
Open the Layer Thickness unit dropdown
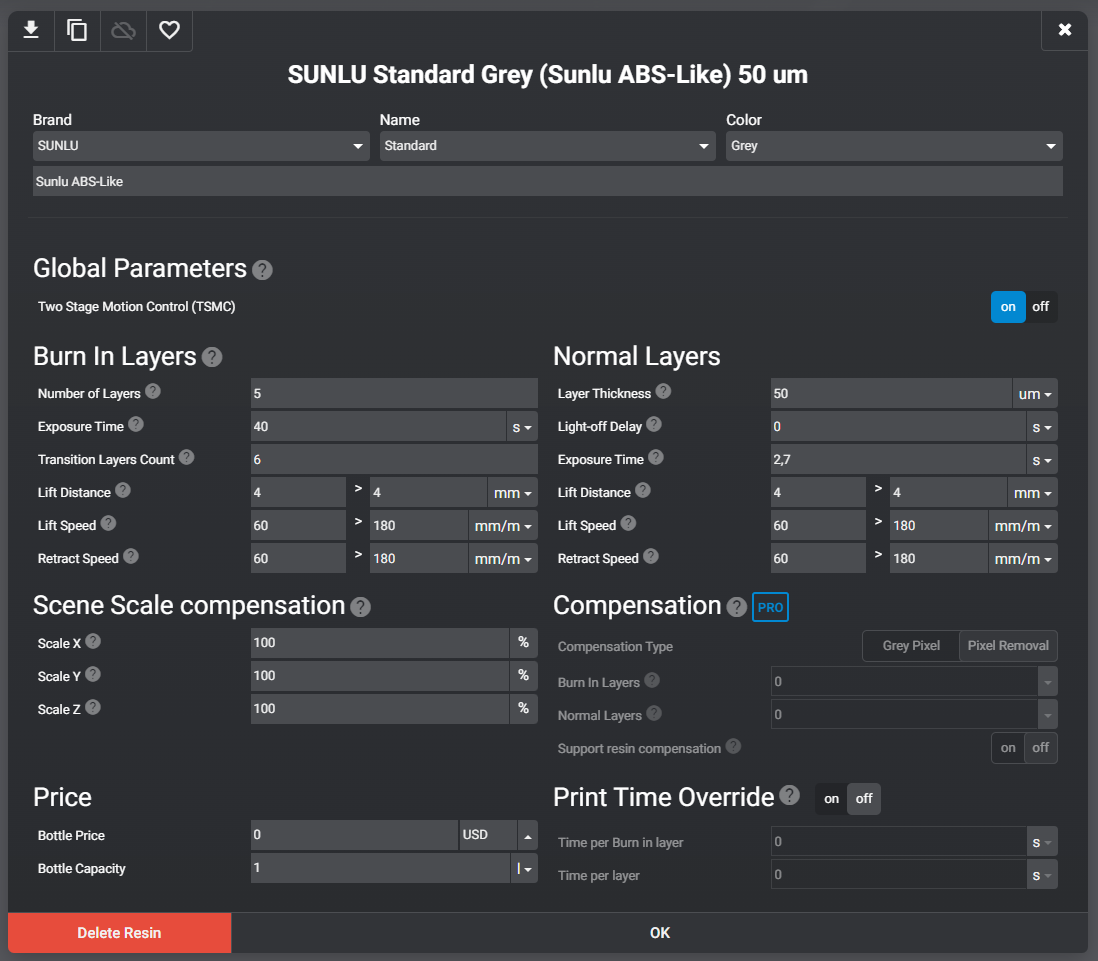click(1035, 394)
